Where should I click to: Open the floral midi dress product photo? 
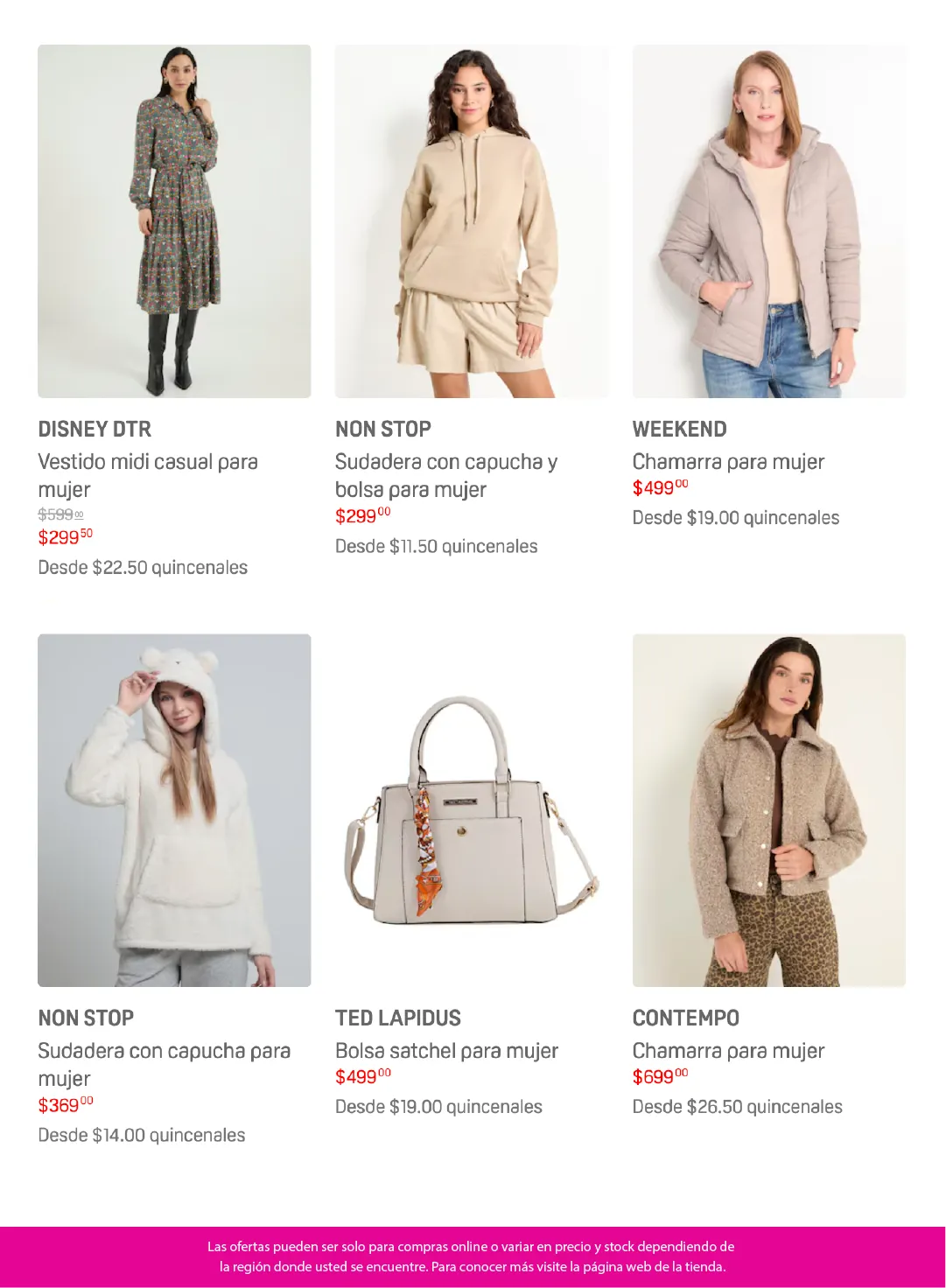tap(174, 221)
